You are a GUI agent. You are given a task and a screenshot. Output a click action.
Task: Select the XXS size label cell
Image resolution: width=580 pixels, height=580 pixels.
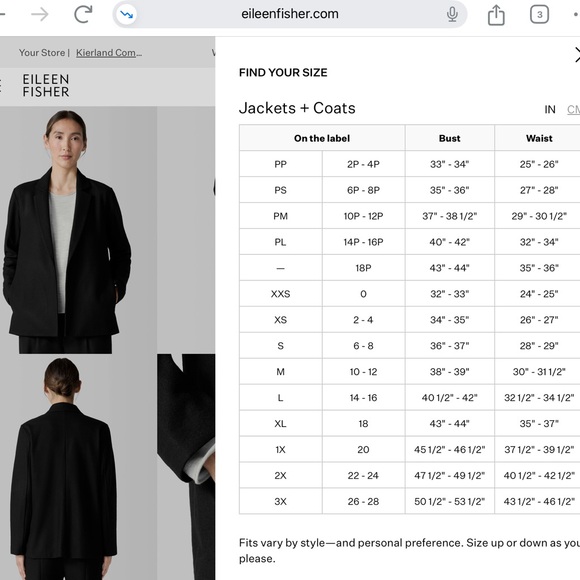click(x=280, y=294)
